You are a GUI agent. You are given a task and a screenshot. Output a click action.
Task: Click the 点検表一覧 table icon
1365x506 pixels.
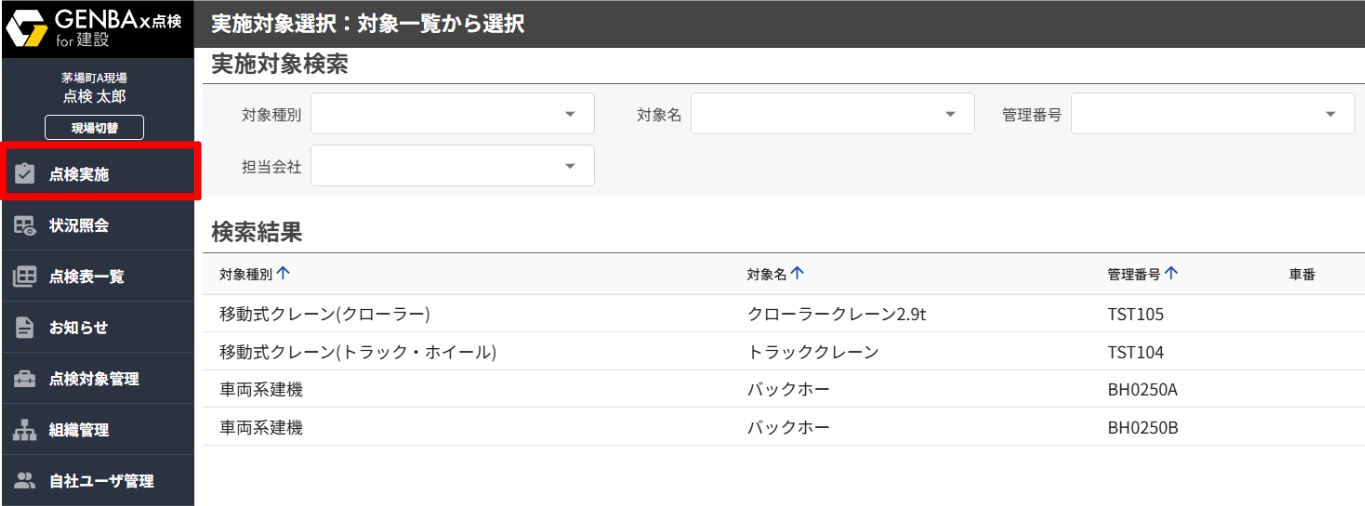pyautogui.click(x=25, y=277)
